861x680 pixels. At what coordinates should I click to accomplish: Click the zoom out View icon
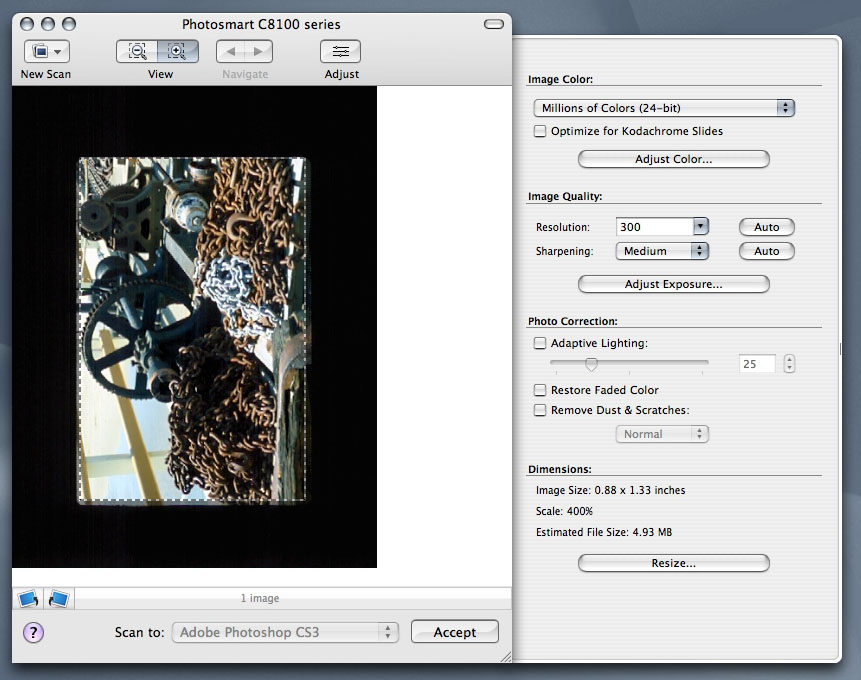(138, 52)
